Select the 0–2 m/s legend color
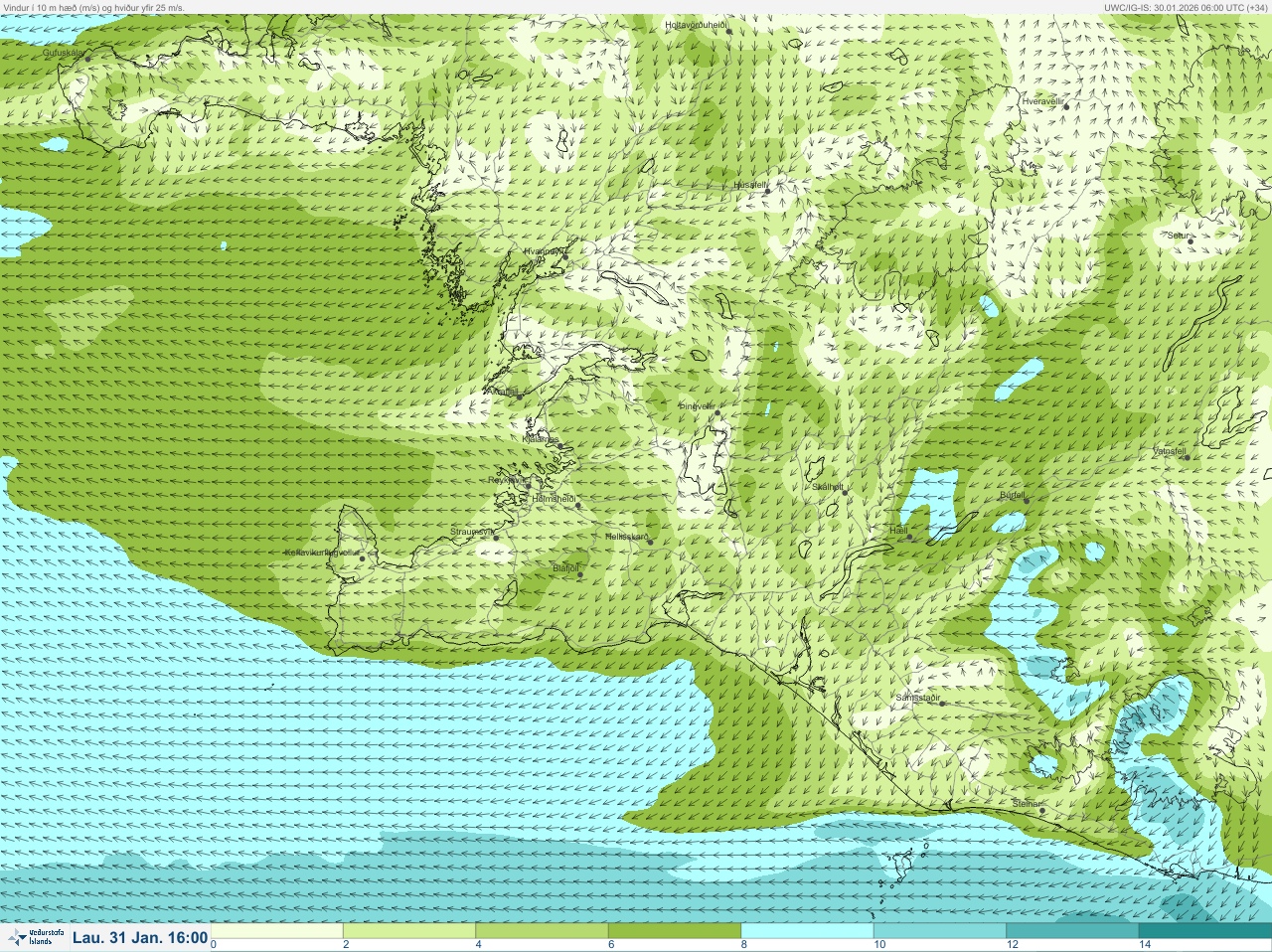This screenshot has width=1272, height=952. 277,931
